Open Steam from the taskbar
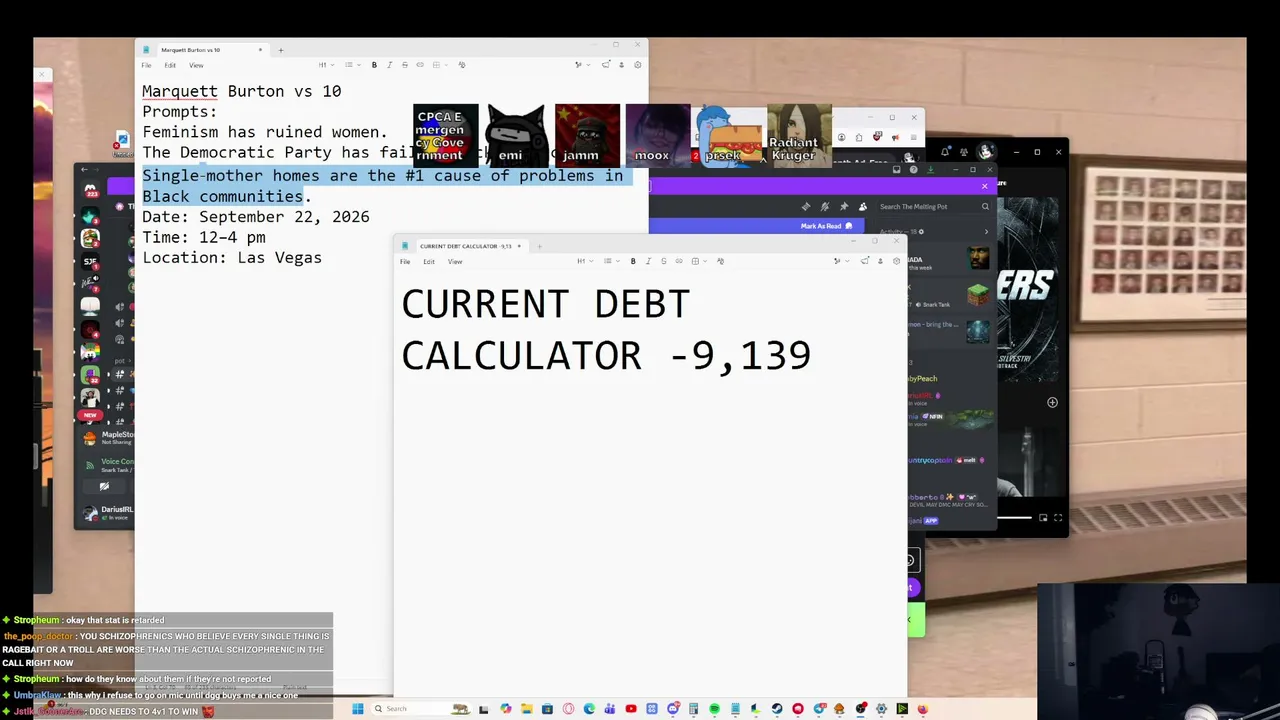The width and height of the screenshot is (1280, 720). (777, 709)
